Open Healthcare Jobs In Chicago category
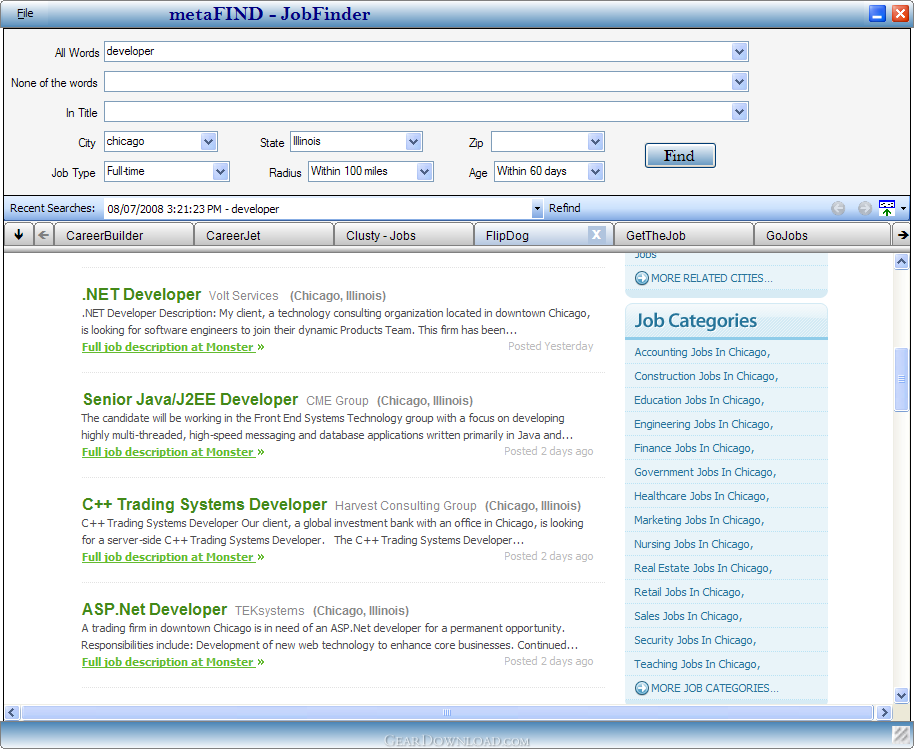This screenshot has height=749, width=914. click(x=702, y=496)
